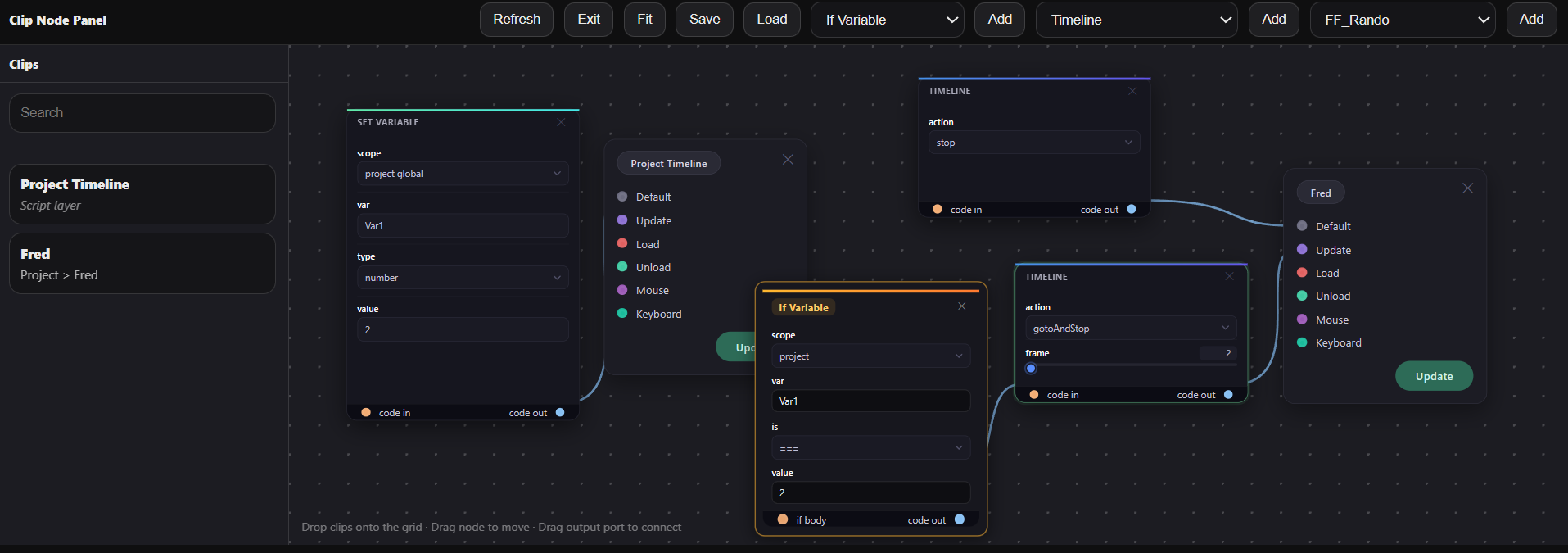The height and width of the screenshot is (553, 1568).
Task: Click the If Variable code out port
Action: pyautogui.click(x=960, y=519)
